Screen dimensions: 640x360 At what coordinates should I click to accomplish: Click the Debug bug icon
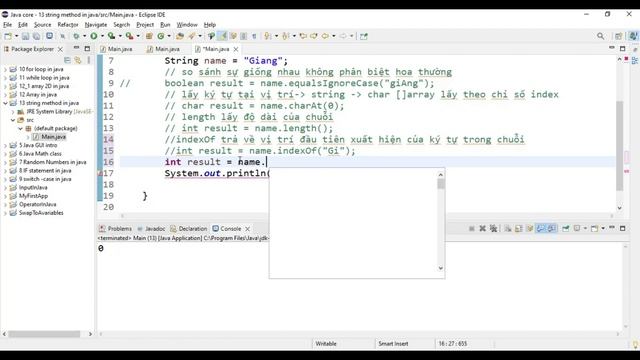[76, 36]
